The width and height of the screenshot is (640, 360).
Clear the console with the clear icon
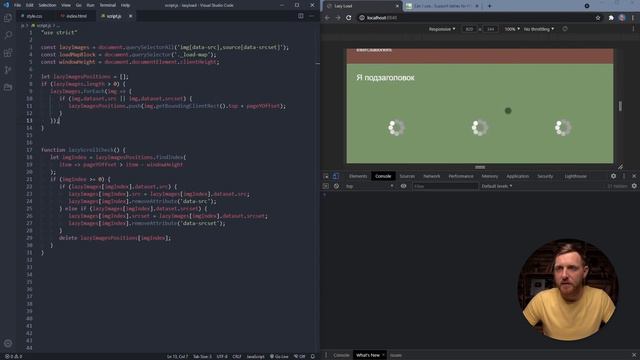tap(336, 186)
